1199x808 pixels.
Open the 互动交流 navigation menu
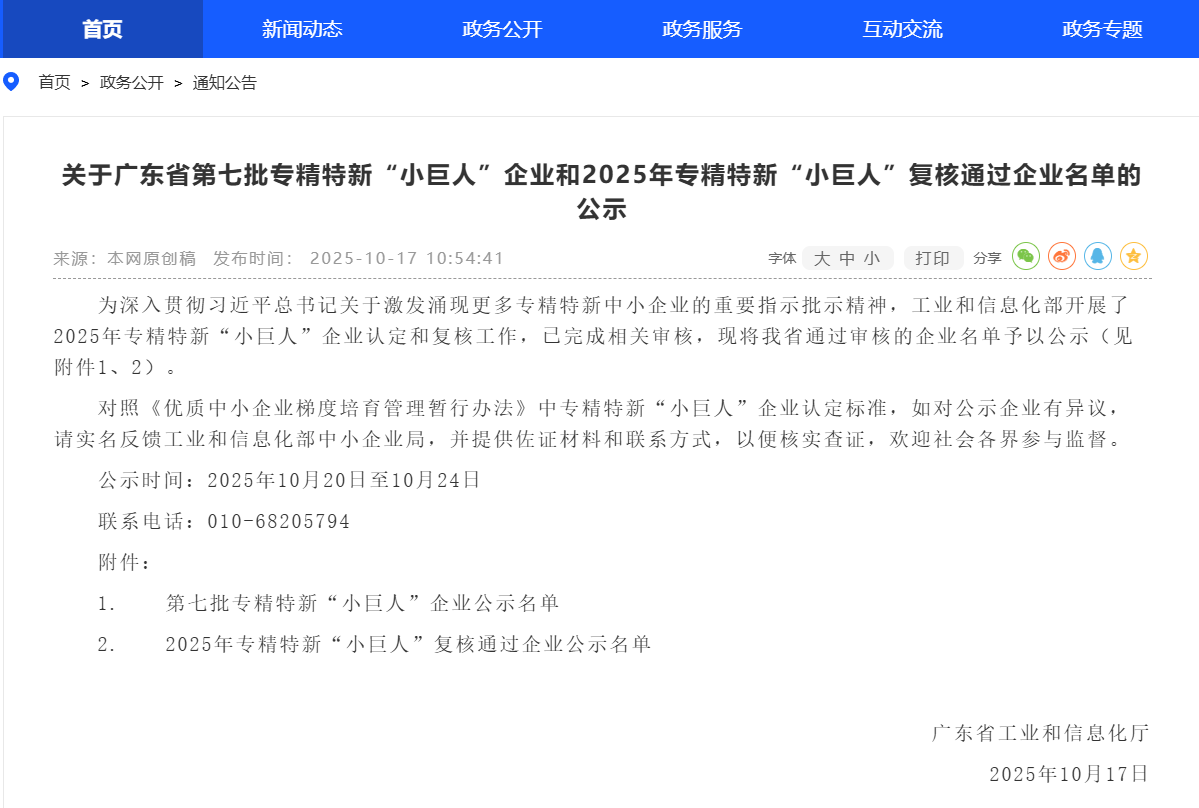(x=902, y=29)
